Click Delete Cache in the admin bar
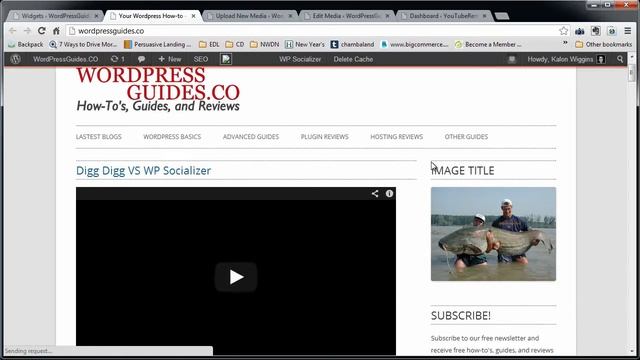 [x=353, y=59]
